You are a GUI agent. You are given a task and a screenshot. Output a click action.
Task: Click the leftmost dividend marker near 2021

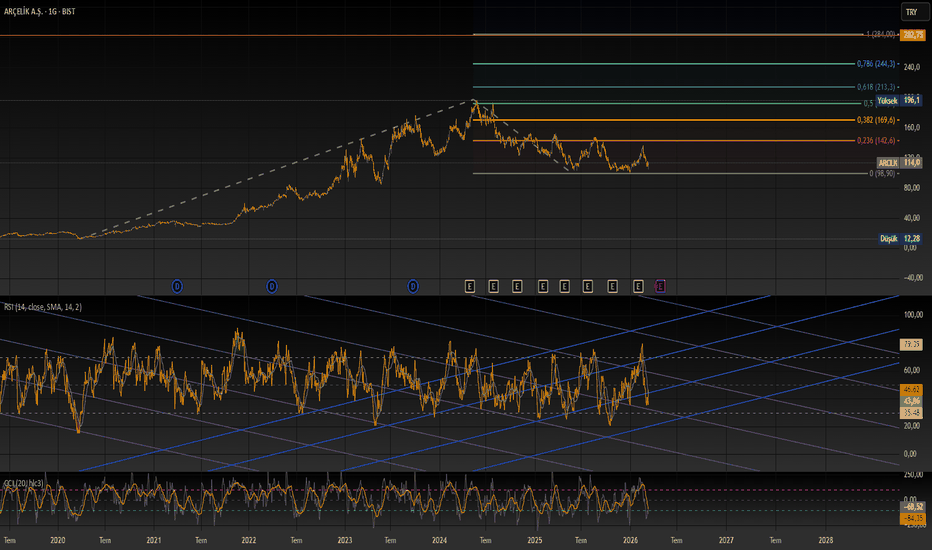coord(177,286)
